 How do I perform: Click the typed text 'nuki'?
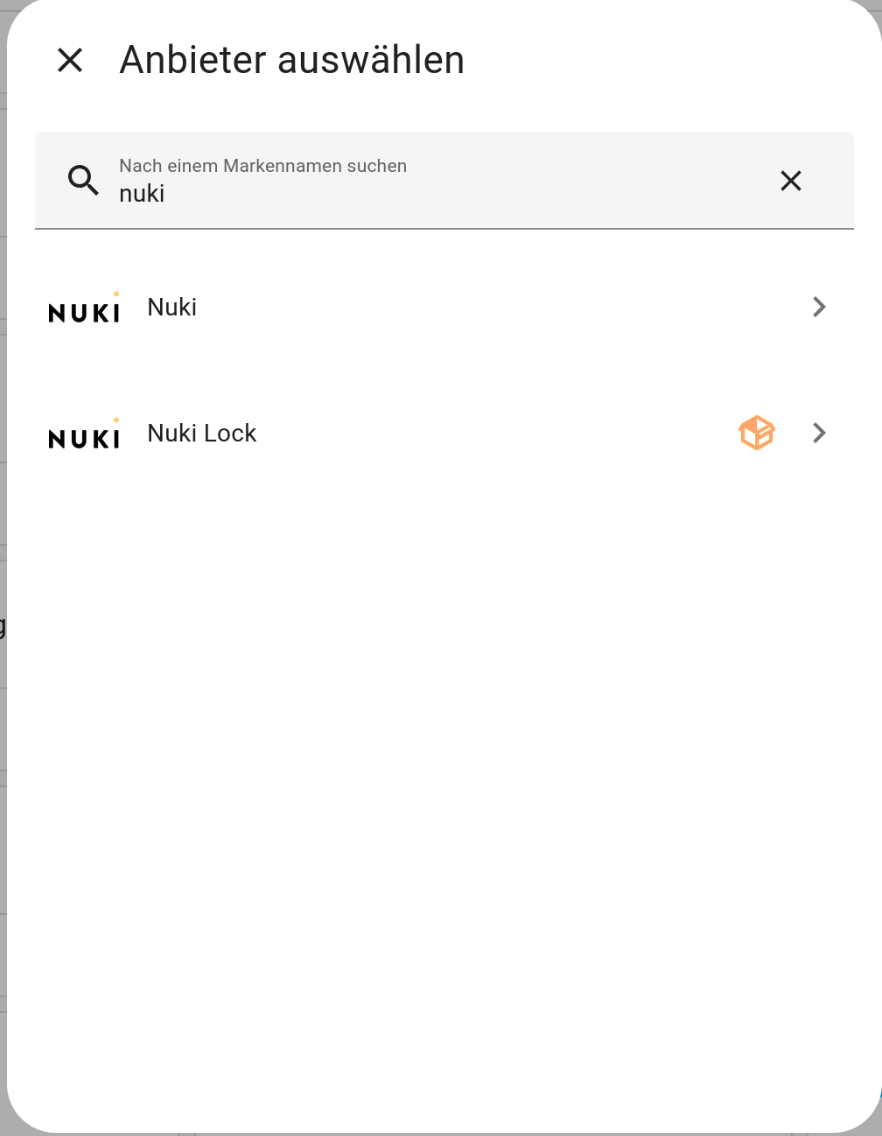pos(142,194)
